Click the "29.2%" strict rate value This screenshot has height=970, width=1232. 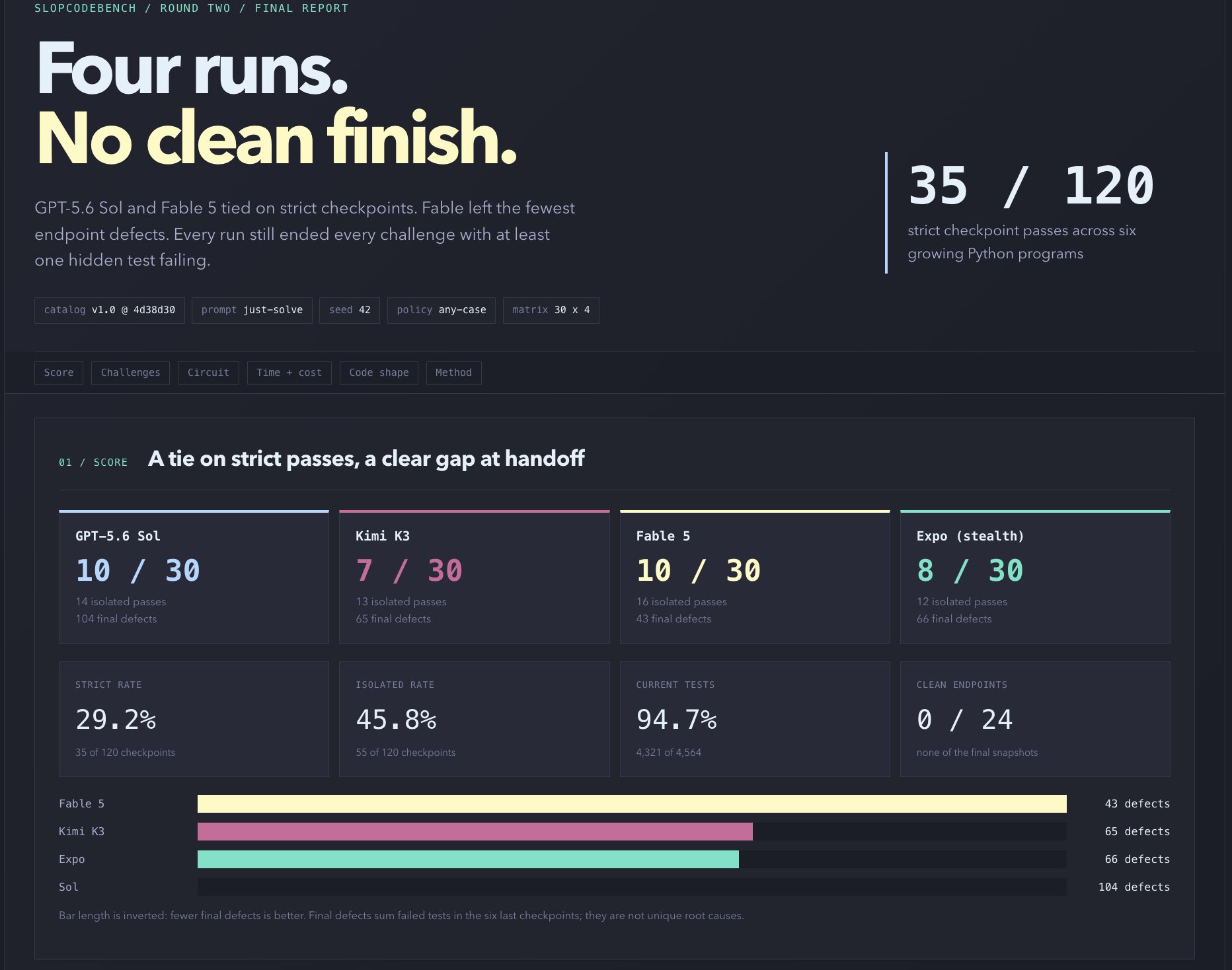(x=116, y=720)
